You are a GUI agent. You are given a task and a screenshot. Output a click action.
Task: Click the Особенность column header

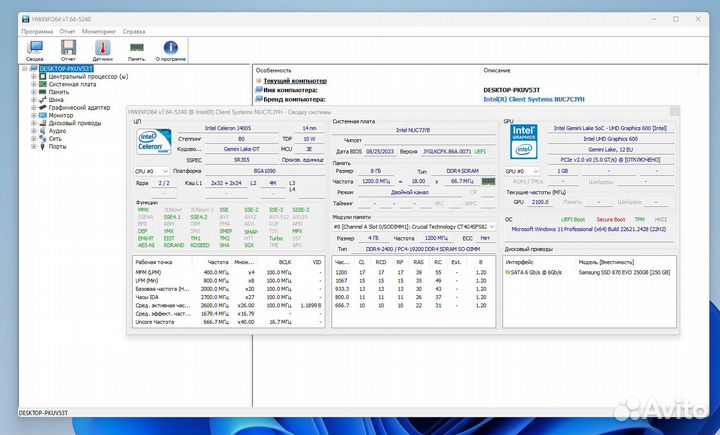point(274,70)
